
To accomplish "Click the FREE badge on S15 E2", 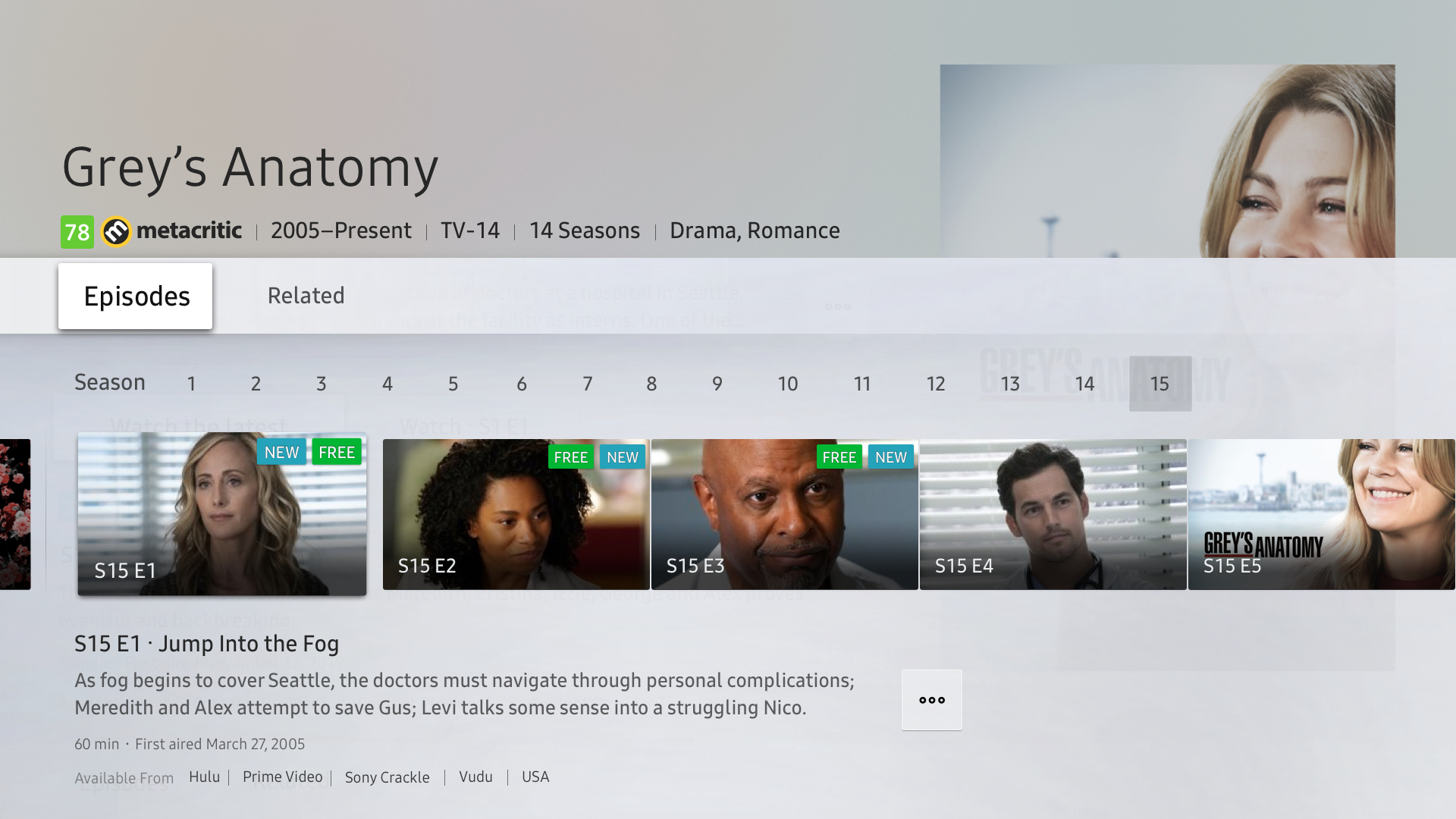I will 571,457.
